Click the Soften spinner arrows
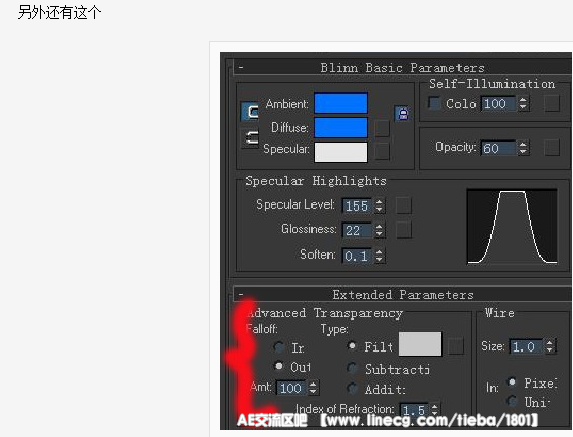 tap(380, 255)
